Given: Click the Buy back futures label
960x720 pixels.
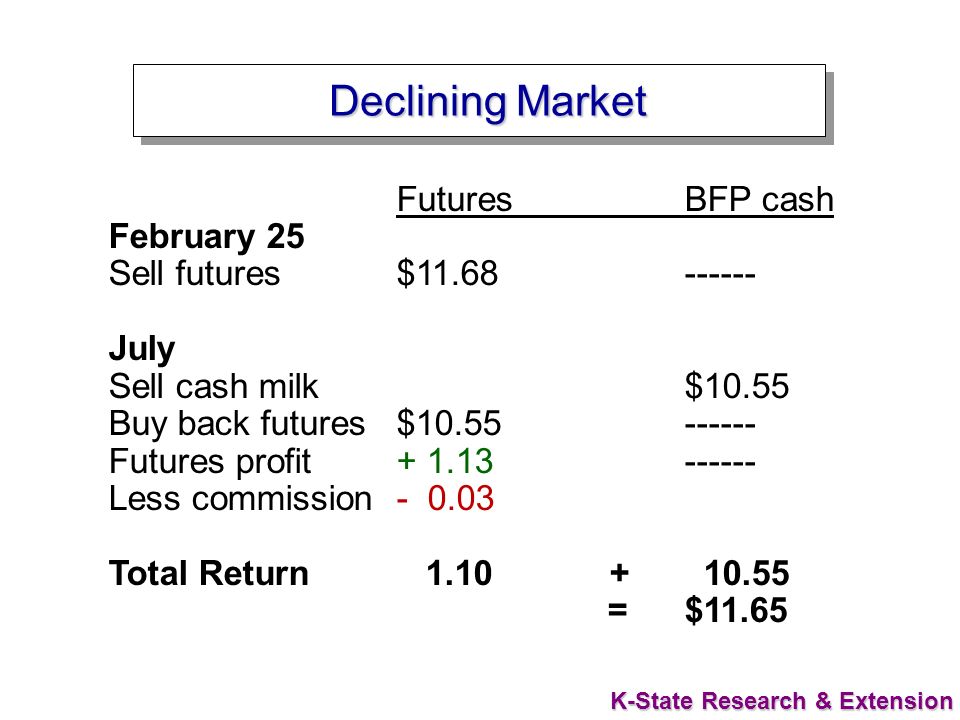Looking at the screenshot, I should point(237,424).
